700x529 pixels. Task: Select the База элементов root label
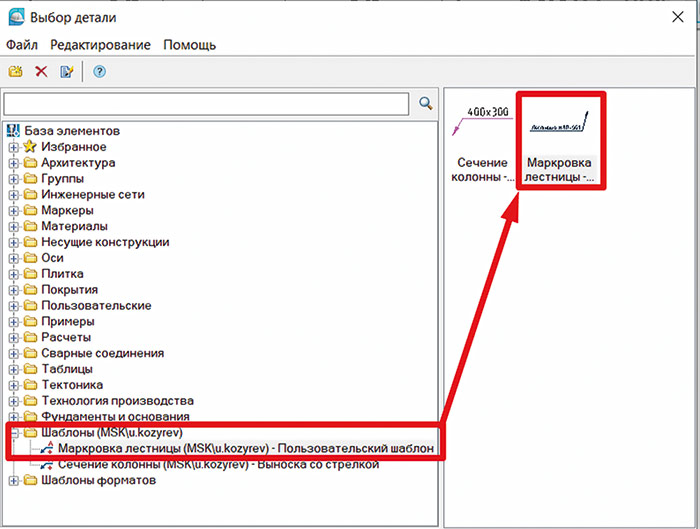[72, 131]
